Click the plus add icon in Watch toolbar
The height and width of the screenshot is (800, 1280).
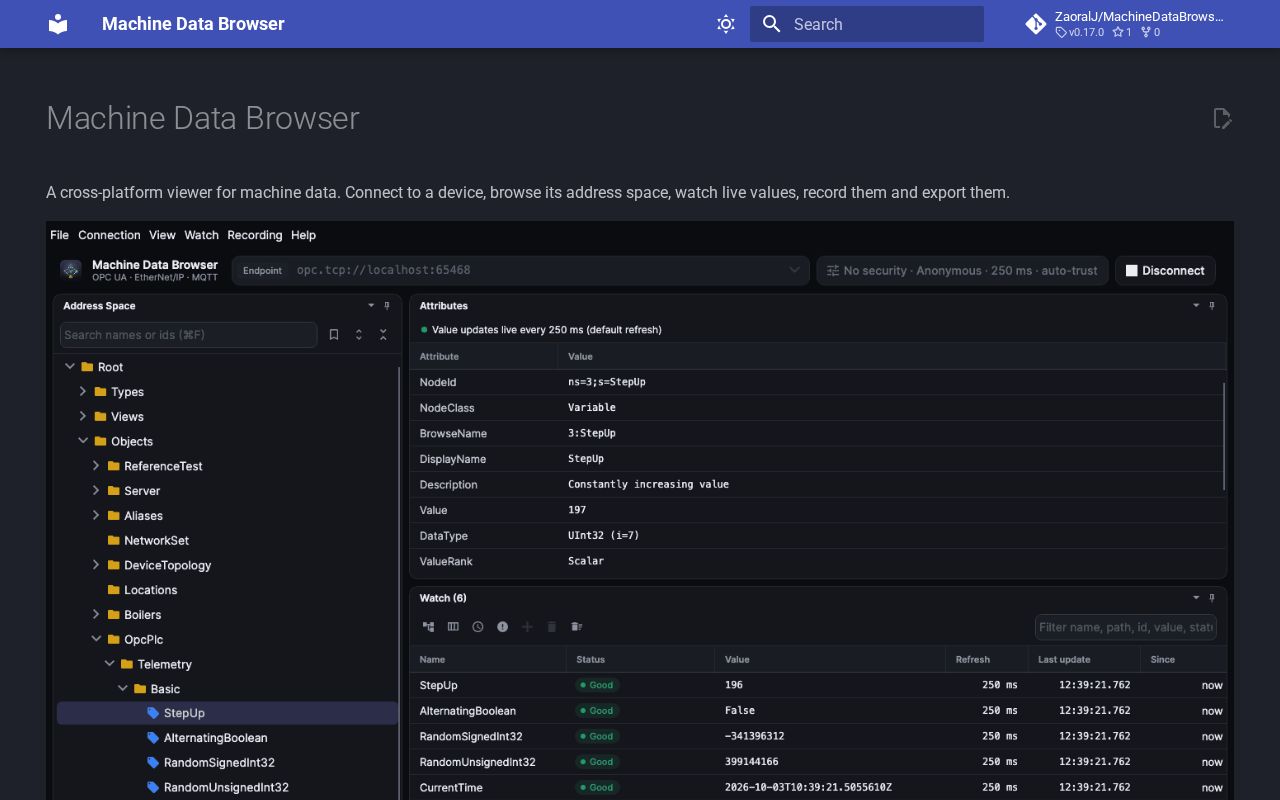(x=527, y=627)
